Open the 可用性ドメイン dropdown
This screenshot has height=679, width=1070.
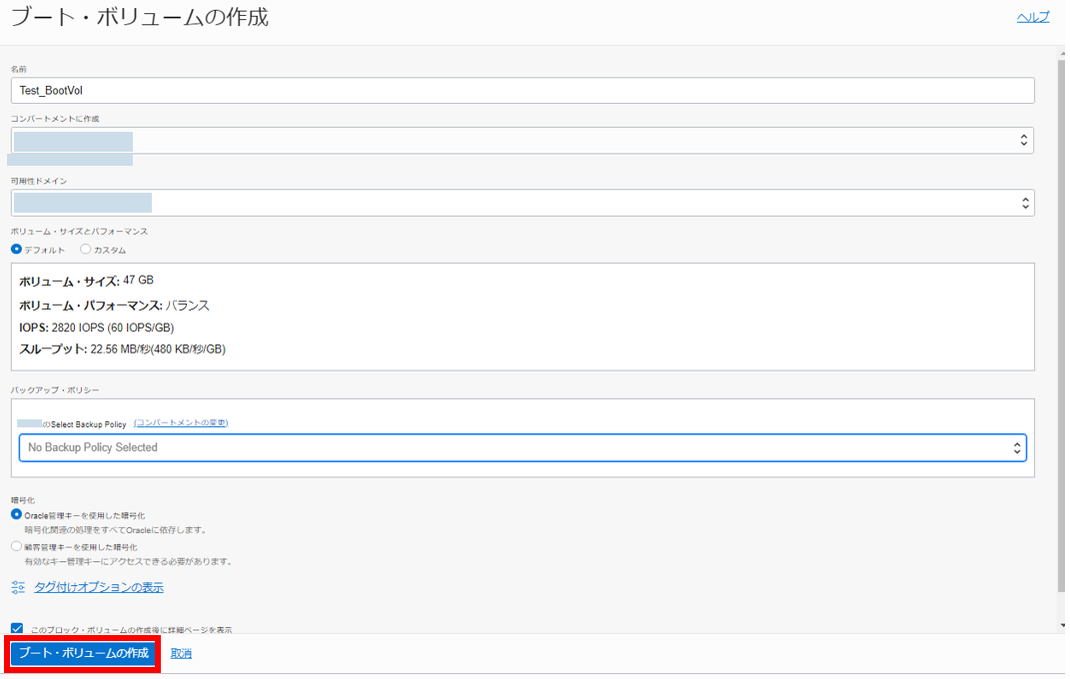[523, 203]
